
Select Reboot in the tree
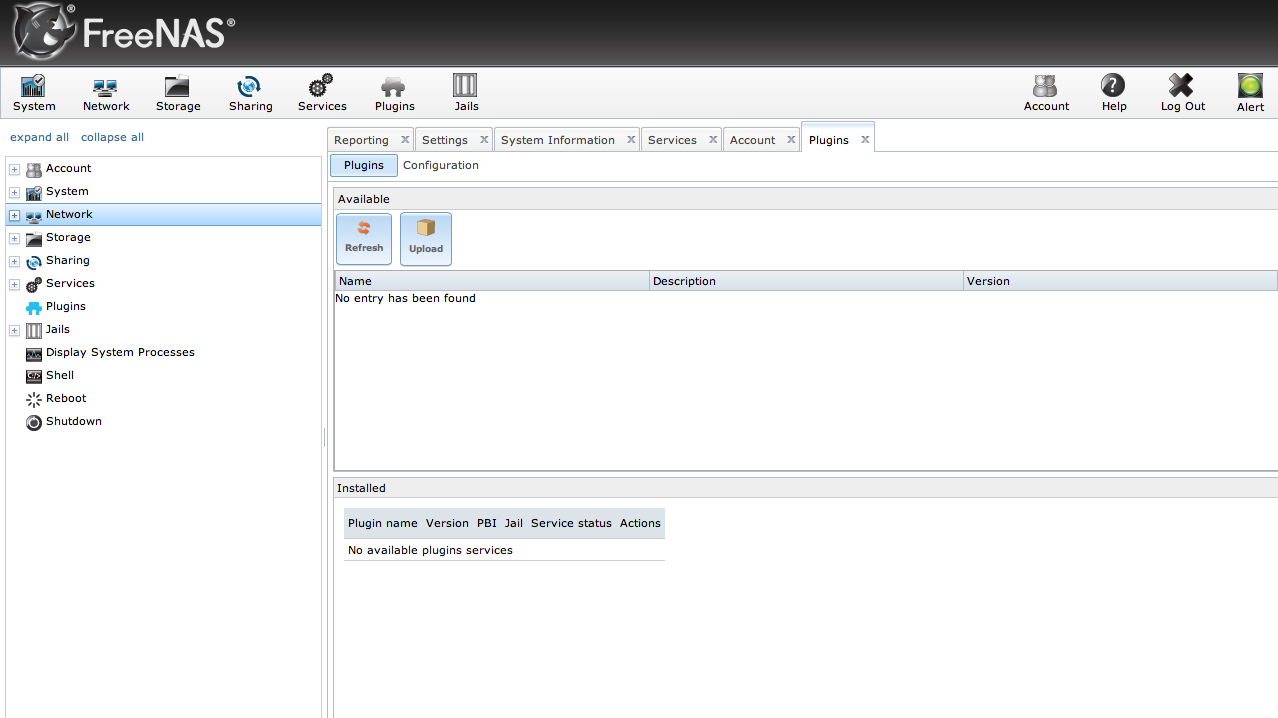pyautogui.click(x=66, y=398)
